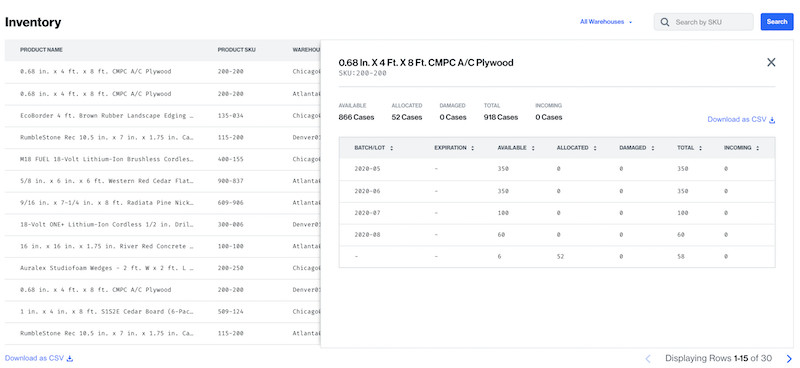The image size is (800, 368).
Task: Select batch 2020-07 row
Action: coord(557,213)
